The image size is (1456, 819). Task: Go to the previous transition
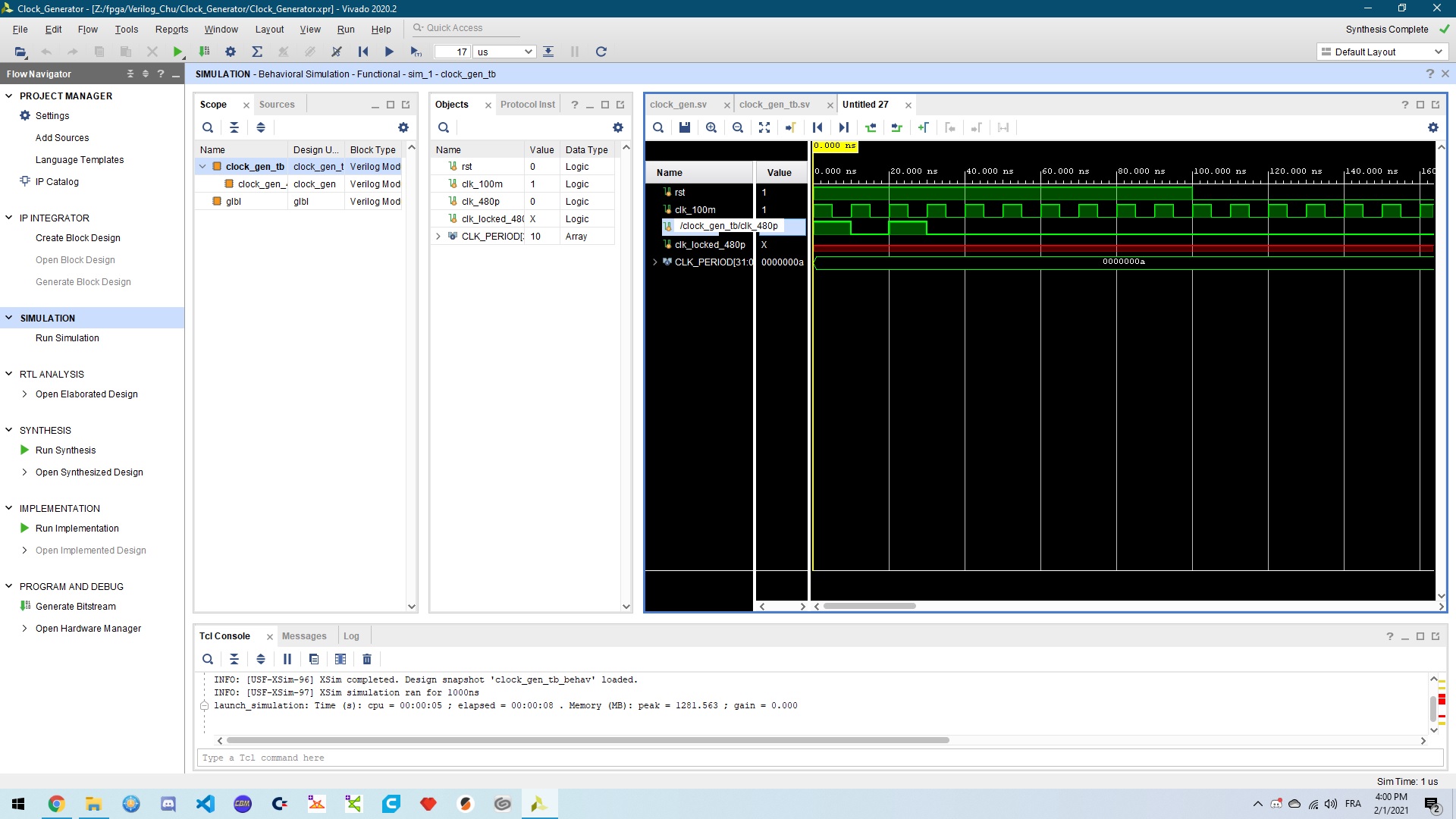(x=871, y=127)
